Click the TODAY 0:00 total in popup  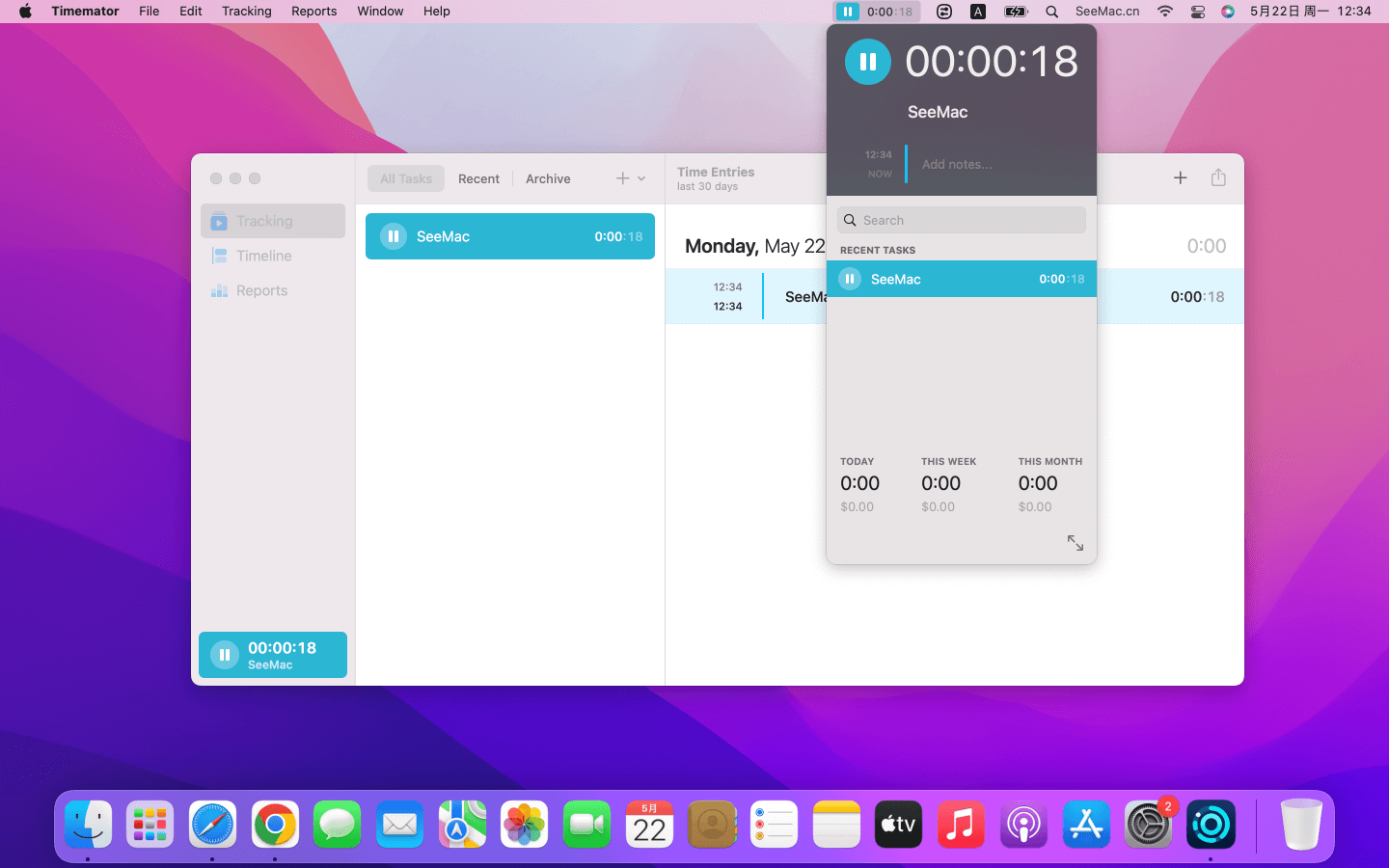coord(859,484)
